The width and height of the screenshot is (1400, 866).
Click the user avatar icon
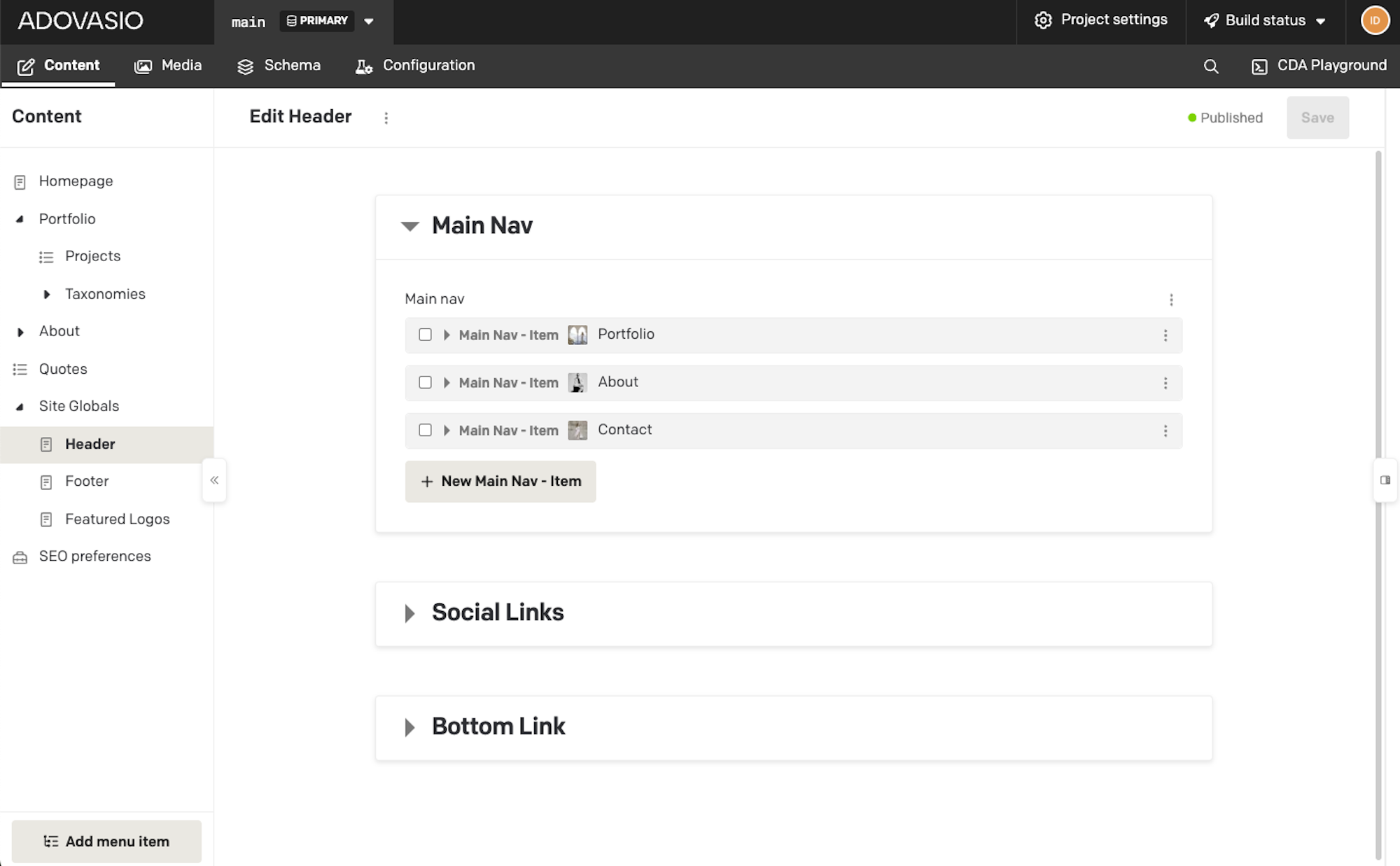(1374, 20)
